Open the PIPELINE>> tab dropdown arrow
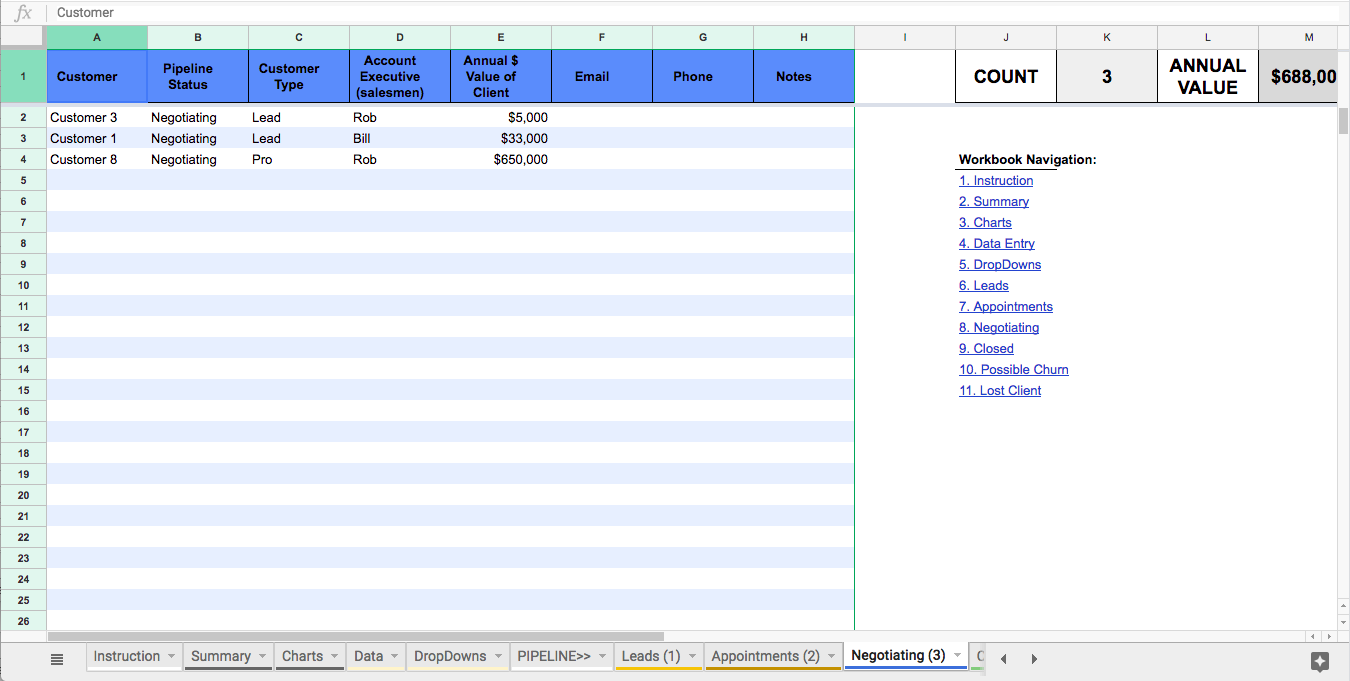The image size is (1350, 681). (x=602, y=657)
